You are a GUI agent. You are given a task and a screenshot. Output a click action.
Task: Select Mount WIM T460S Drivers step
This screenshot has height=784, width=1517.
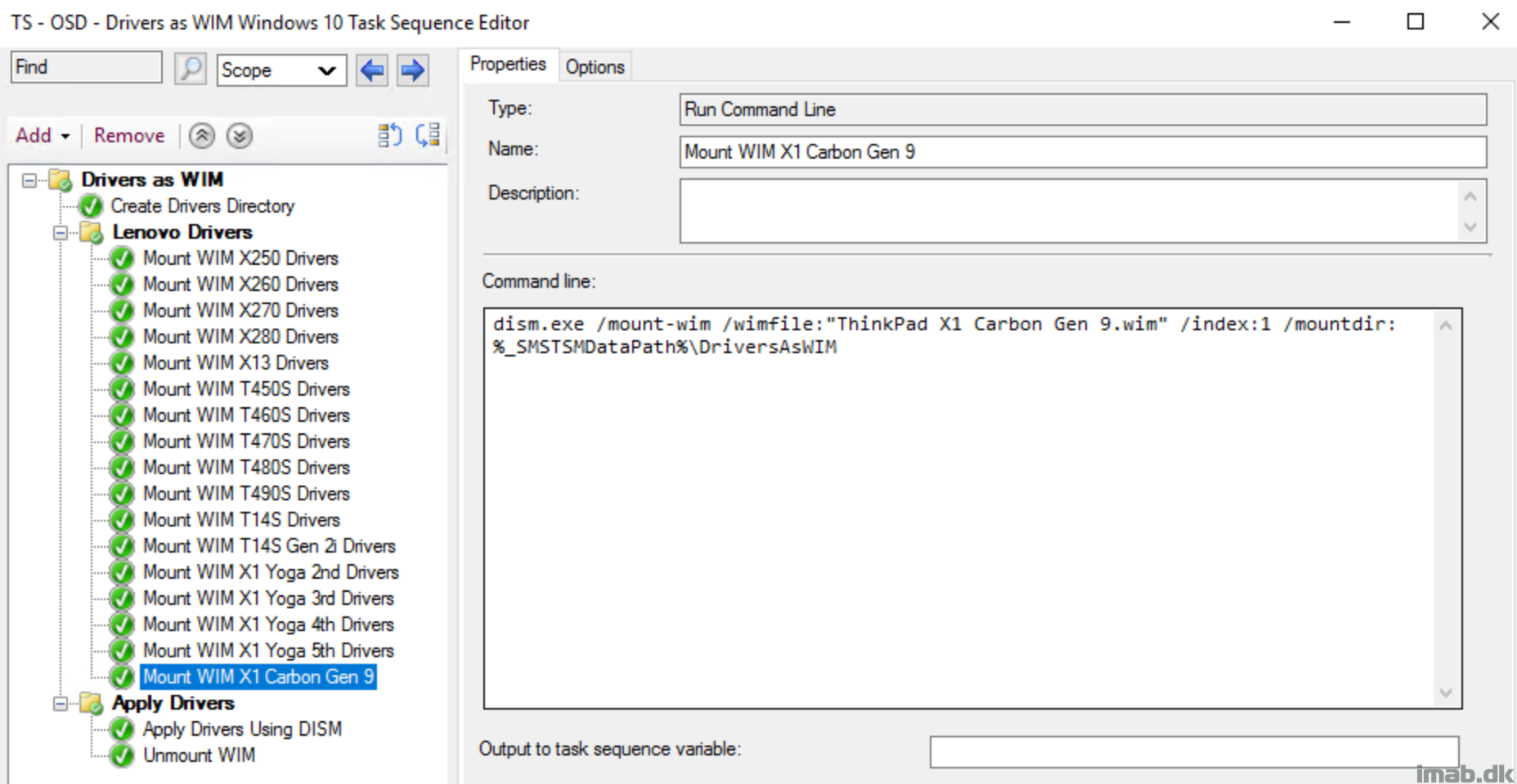[x=246, y=415]
